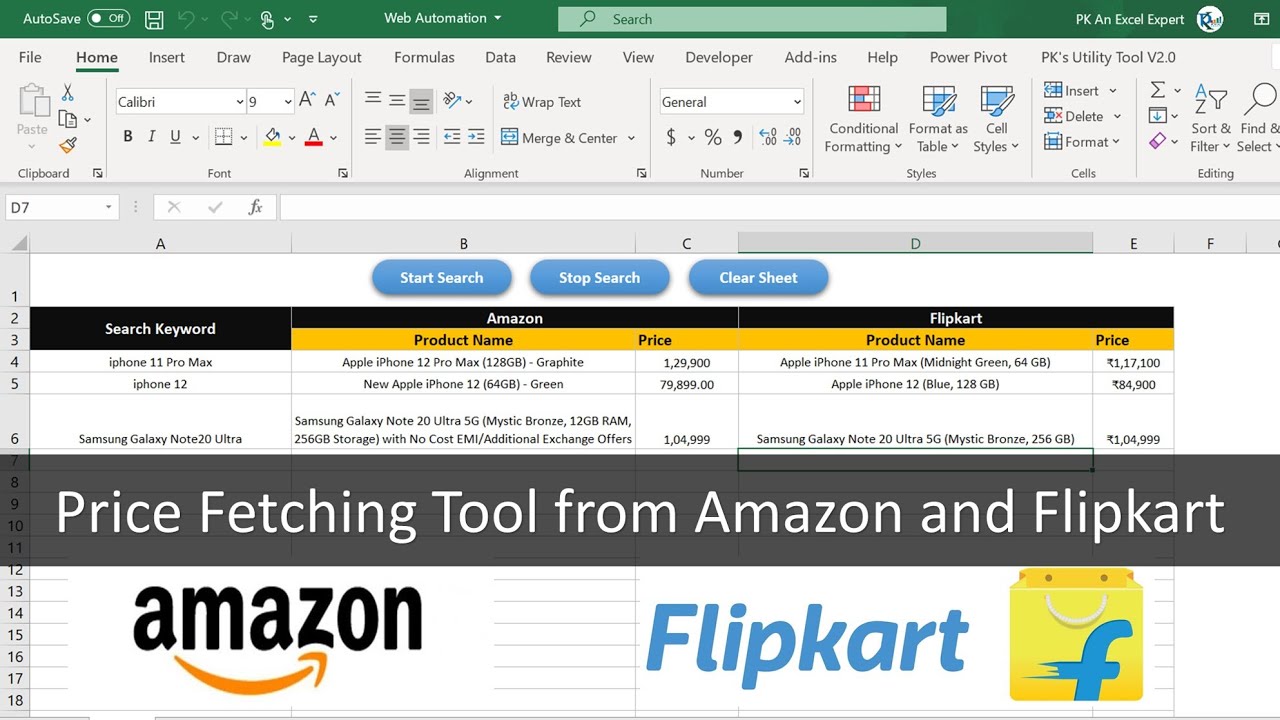
Task: Click the Paste clipboard icon
Action: [x=33, y=101]
